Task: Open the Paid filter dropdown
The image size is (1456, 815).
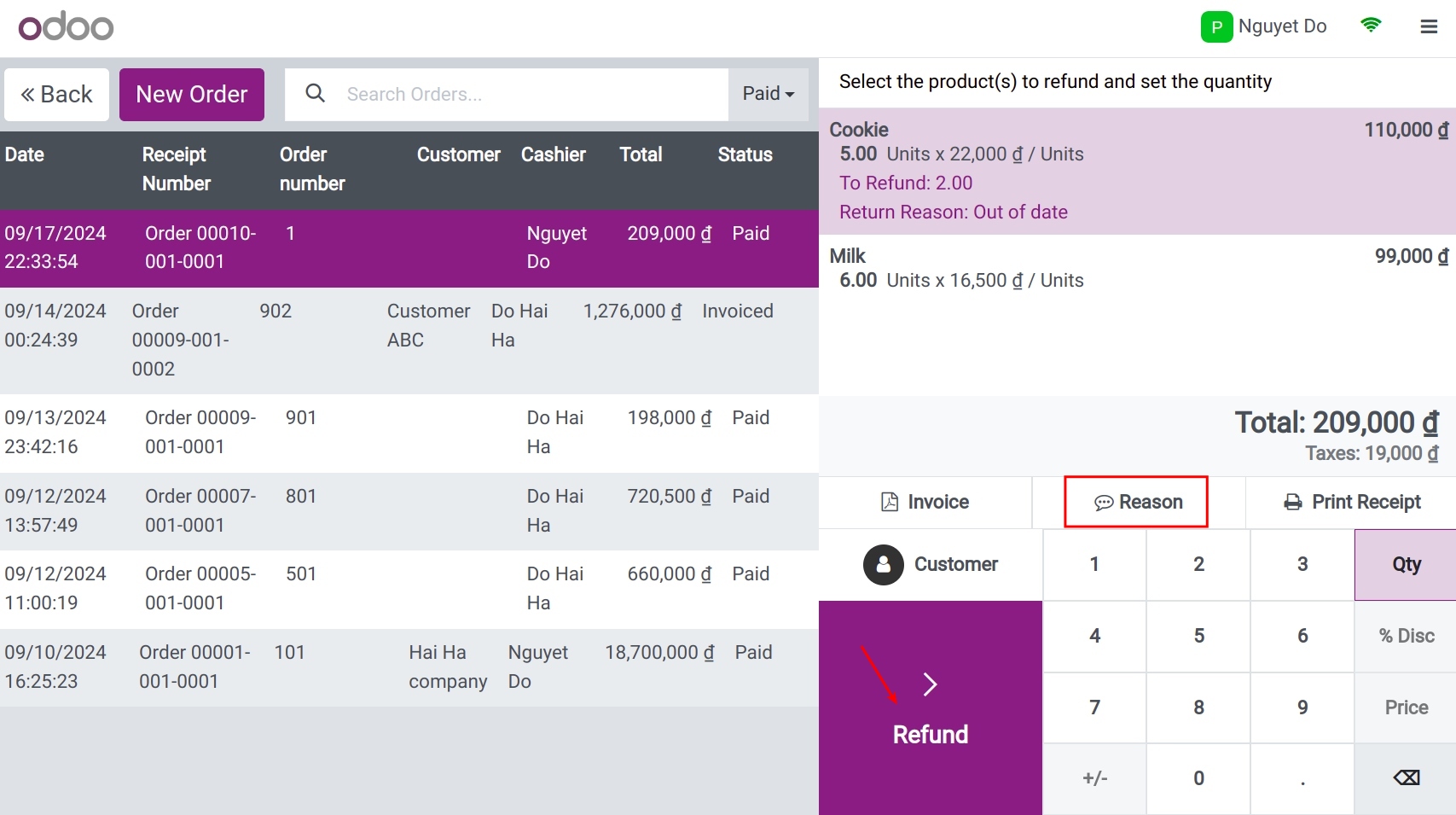Action: (769, 94)
